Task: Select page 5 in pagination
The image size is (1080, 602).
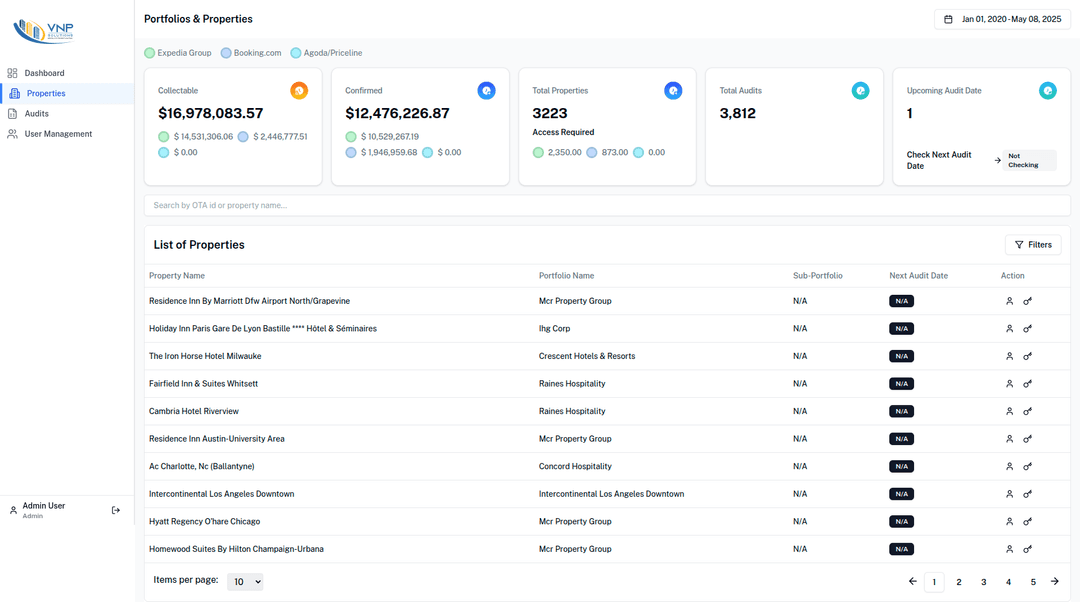Action: (1033, 582)
